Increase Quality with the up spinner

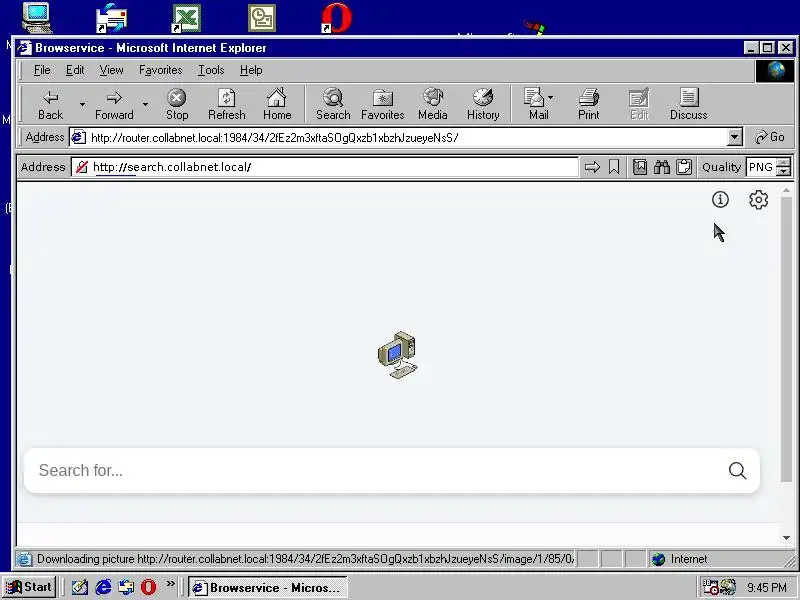783,163
